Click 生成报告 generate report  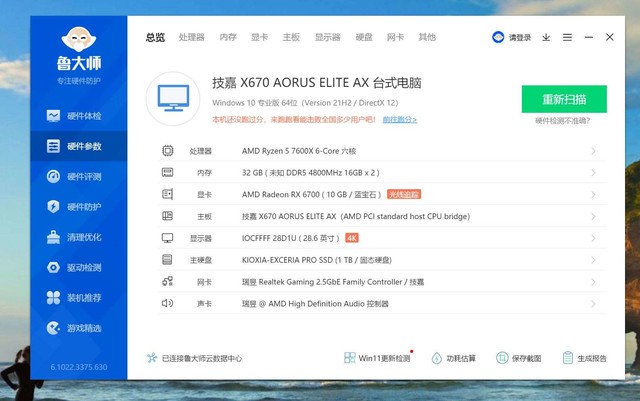click(x=584, y=358)
